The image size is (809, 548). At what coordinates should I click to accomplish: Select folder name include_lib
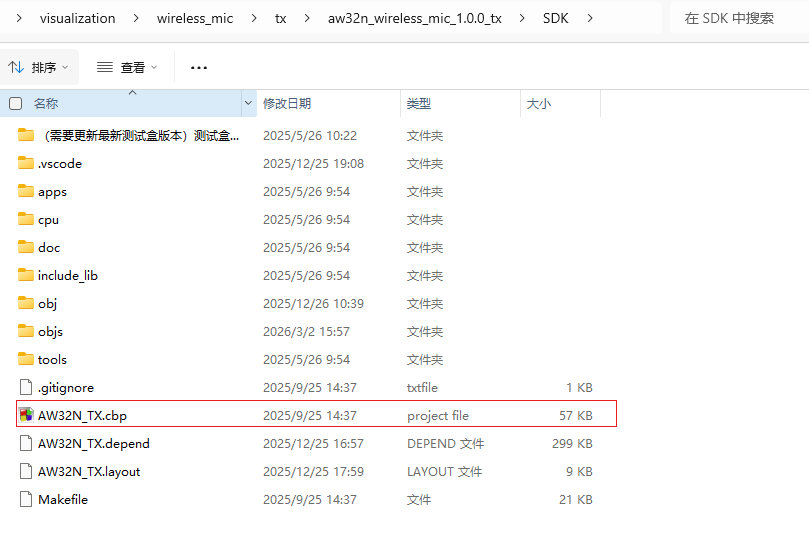click(x=68, y=276)
